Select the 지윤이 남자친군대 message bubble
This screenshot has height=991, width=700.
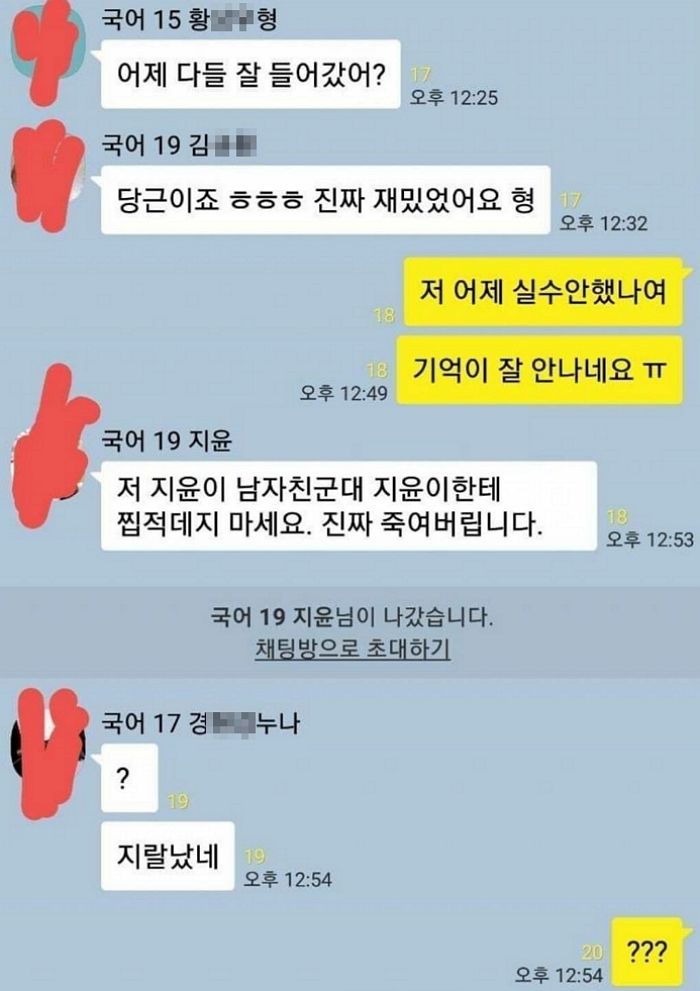tap(349, 506)
